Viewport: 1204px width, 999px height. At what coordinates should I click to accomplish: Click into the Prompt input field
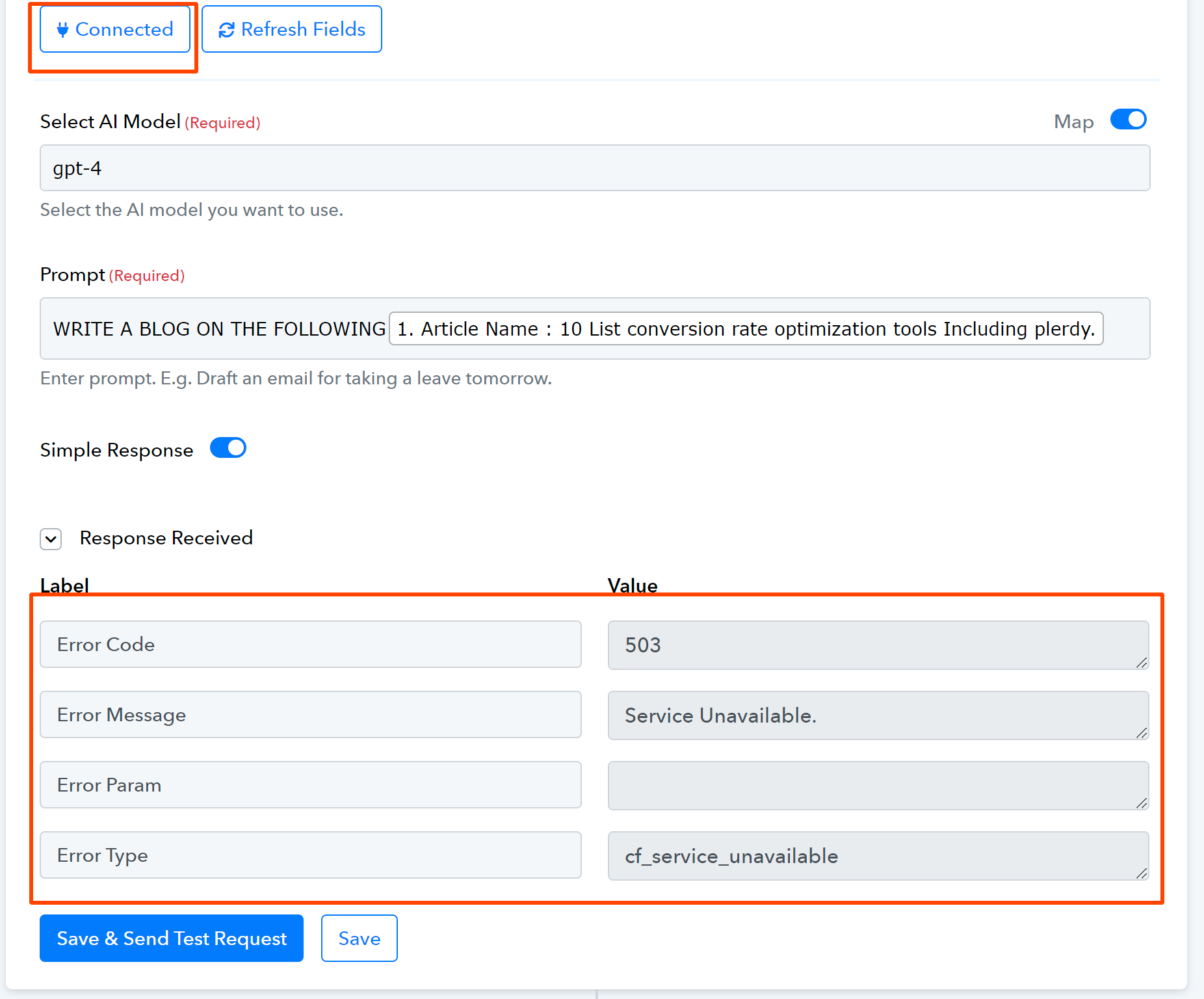(595, 328)
